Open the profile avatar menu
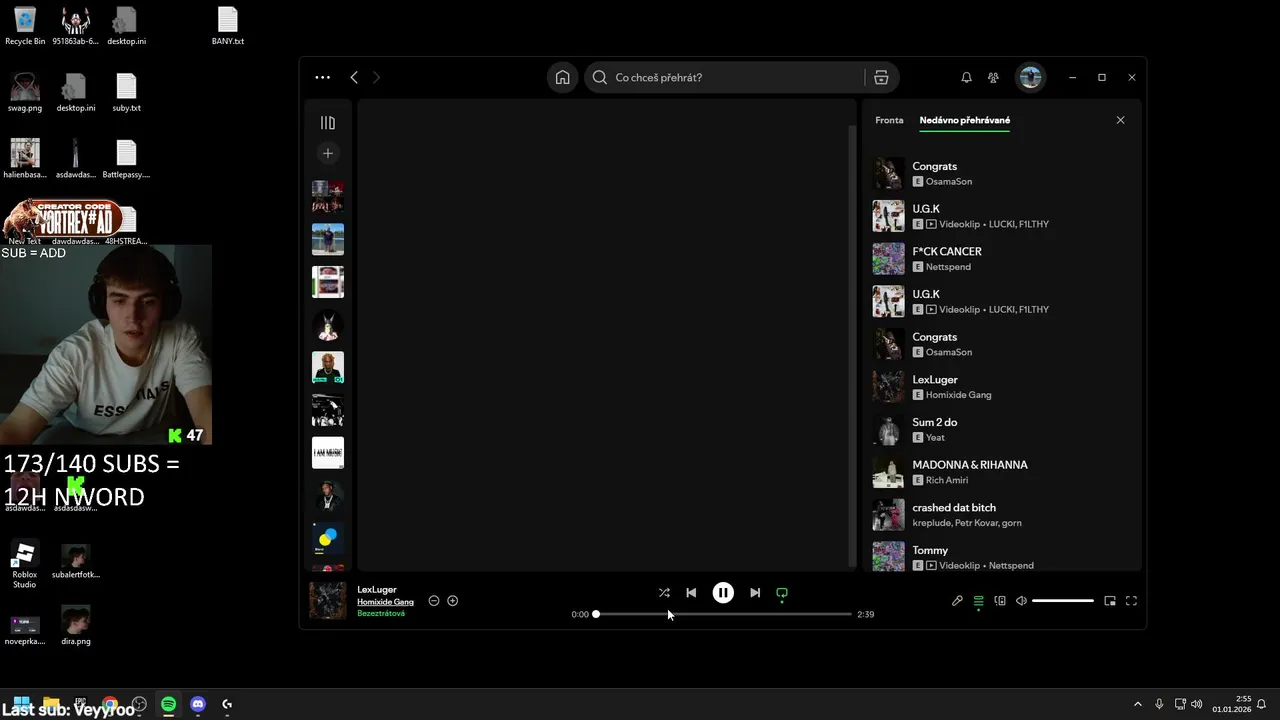Image resolution: width=1280 pixels, height=720 pixels. pos(1030,77)
